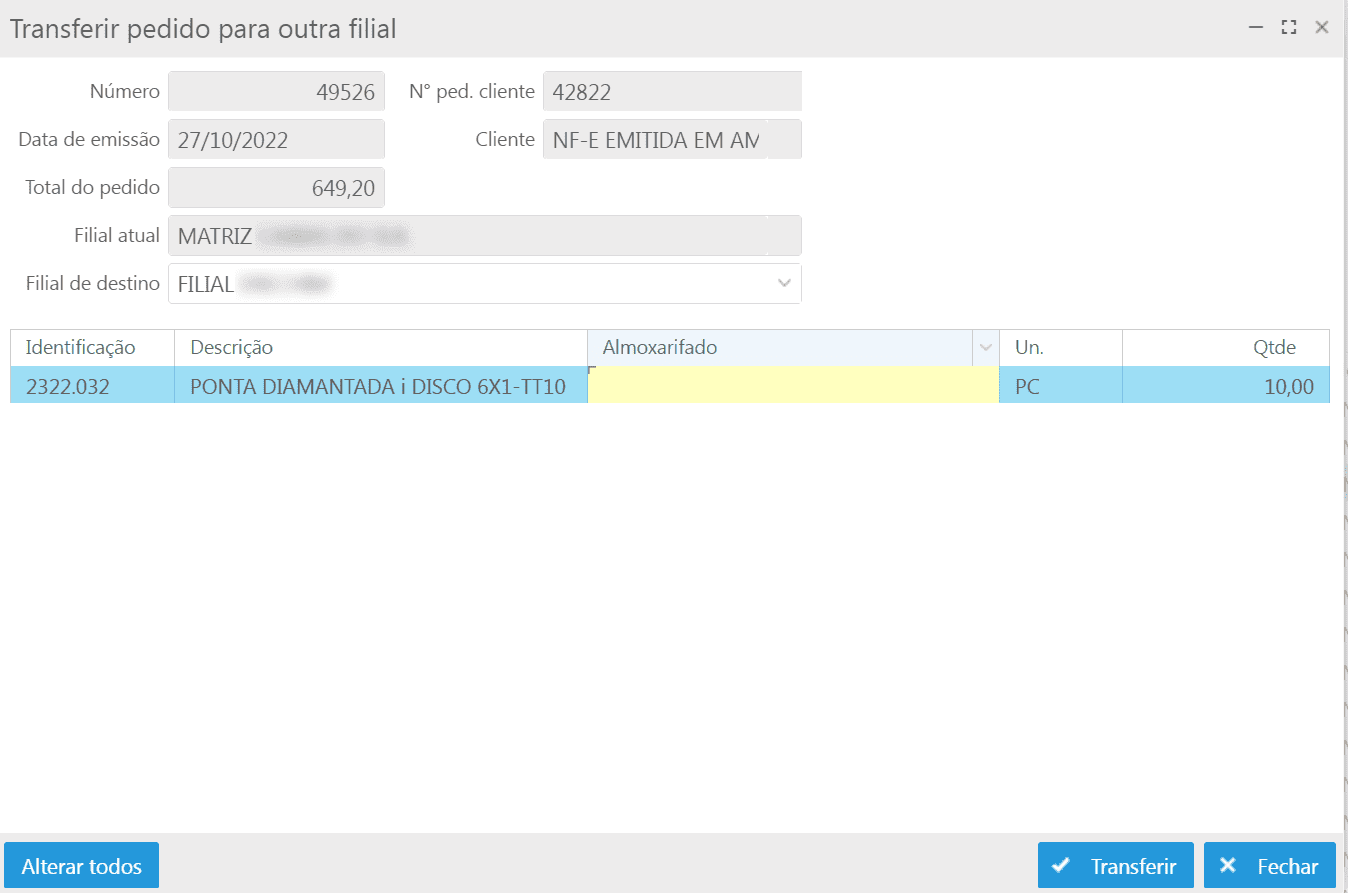Expand the Almoxarifado column header arrow

985,348
